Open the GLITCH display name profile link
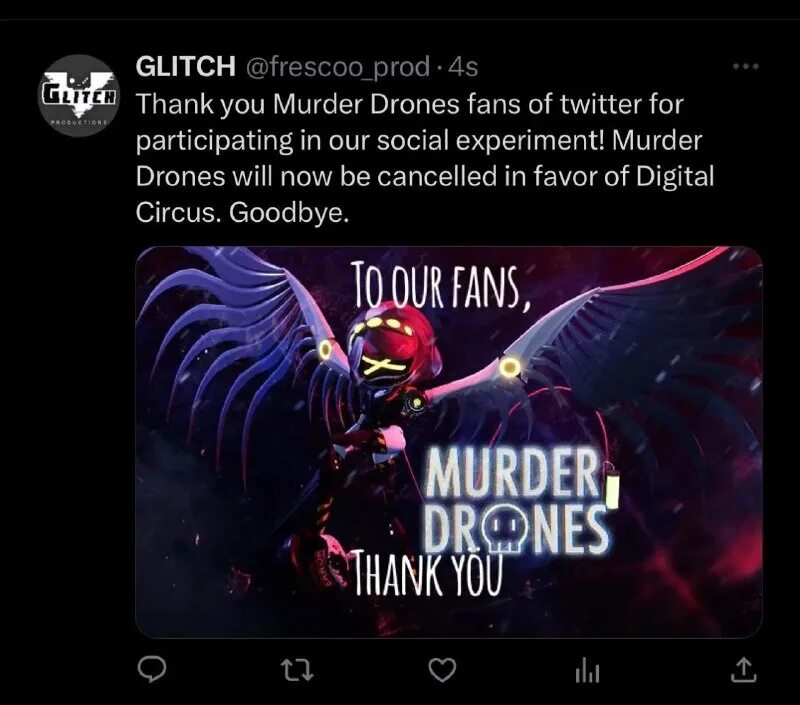 pos(185,66)
